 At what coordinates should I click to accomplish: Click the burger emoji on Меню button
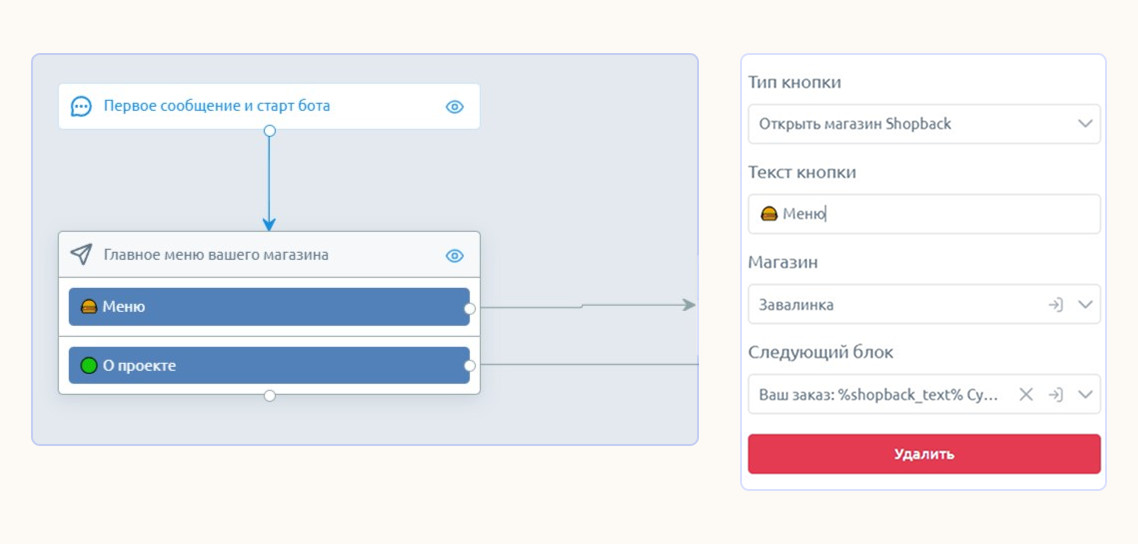[x=89, y=307]
